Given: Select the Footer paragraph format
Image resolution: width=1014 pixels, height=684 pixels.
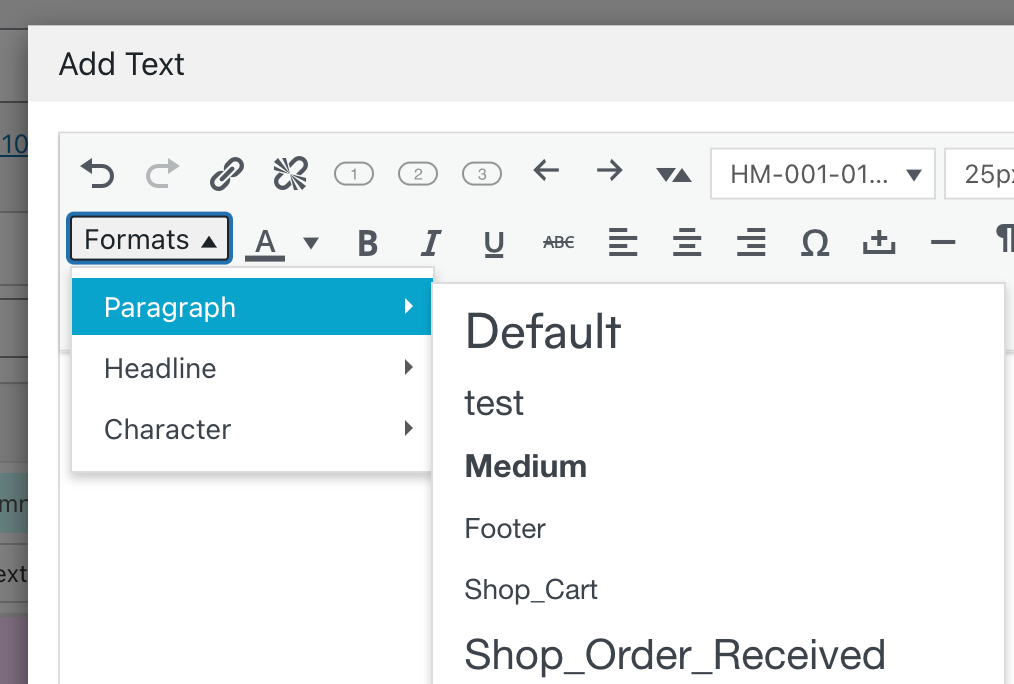Looking at the screenshot, I should 505,528.
